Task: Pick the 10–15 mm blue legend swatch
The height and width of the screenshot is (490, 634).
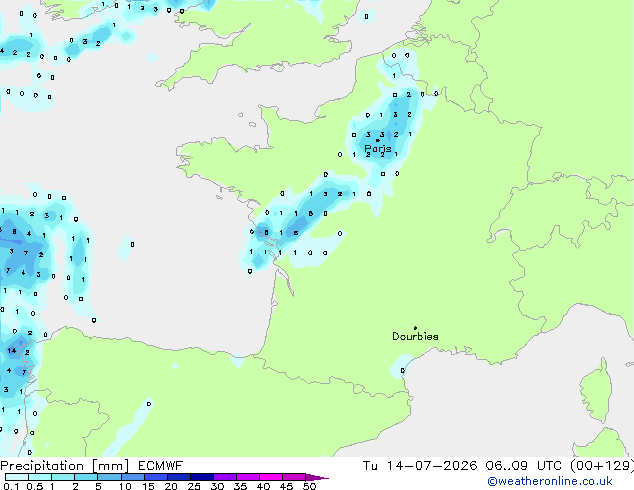Action: (x=132, y=477)
